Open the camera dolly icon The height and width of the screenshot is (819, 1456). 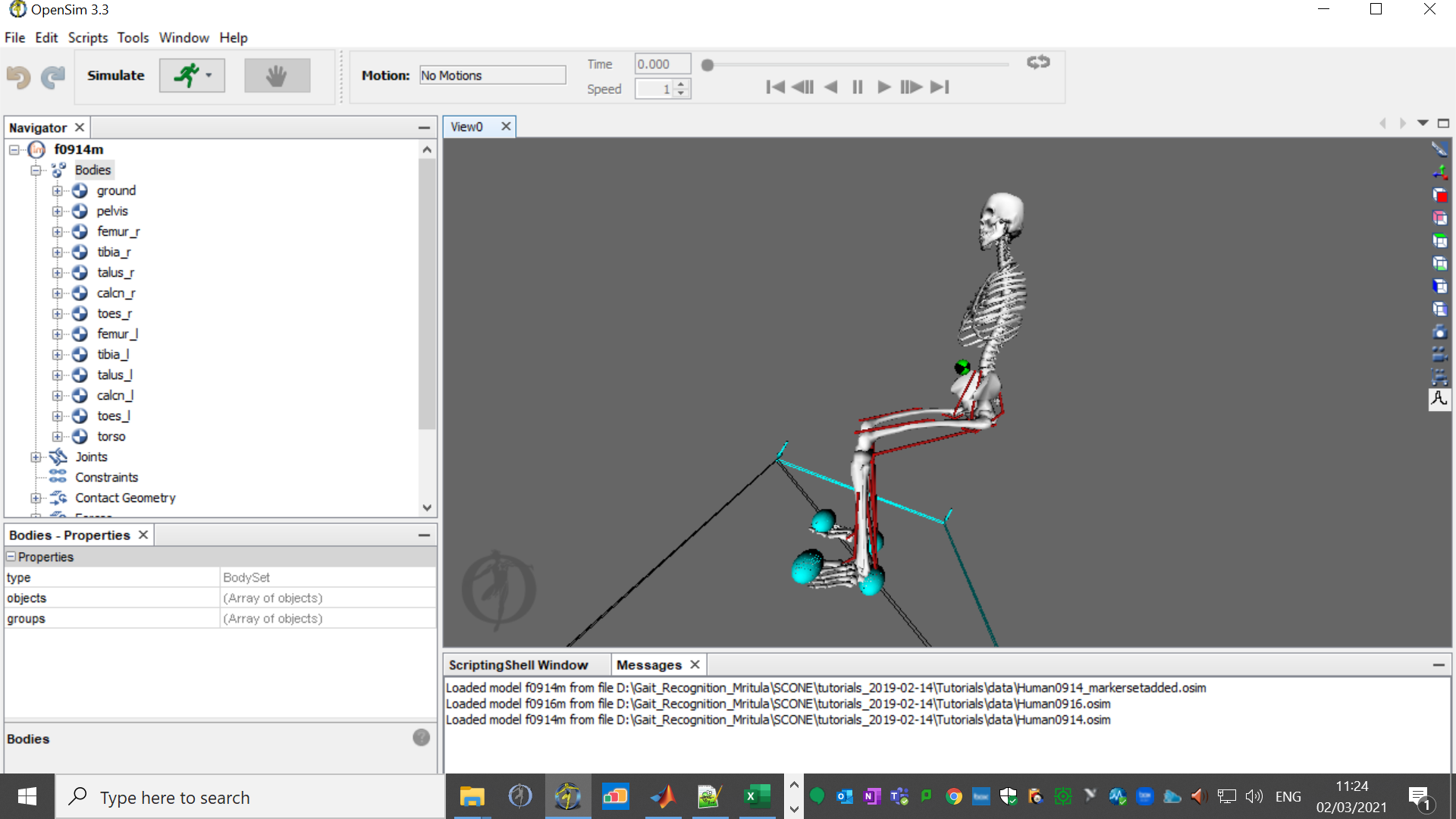coord(1439,376)
